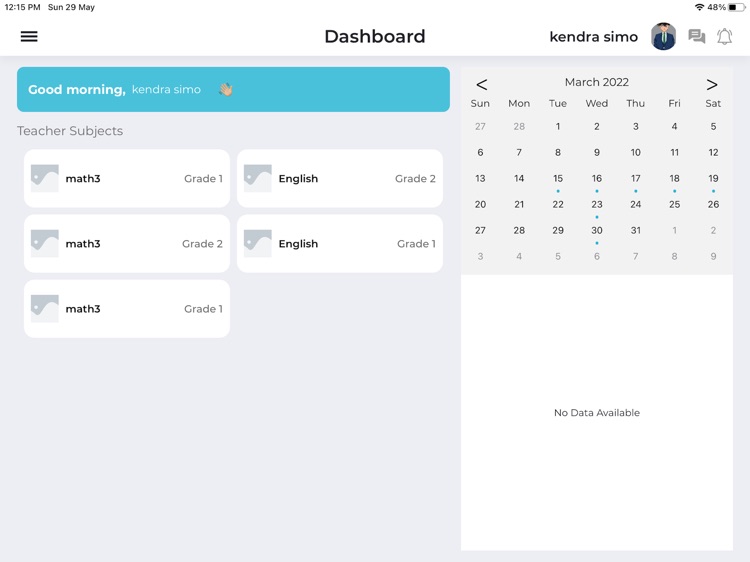Select March 15 in the calendar
This screenshot has height=562, width=750.
558,178
